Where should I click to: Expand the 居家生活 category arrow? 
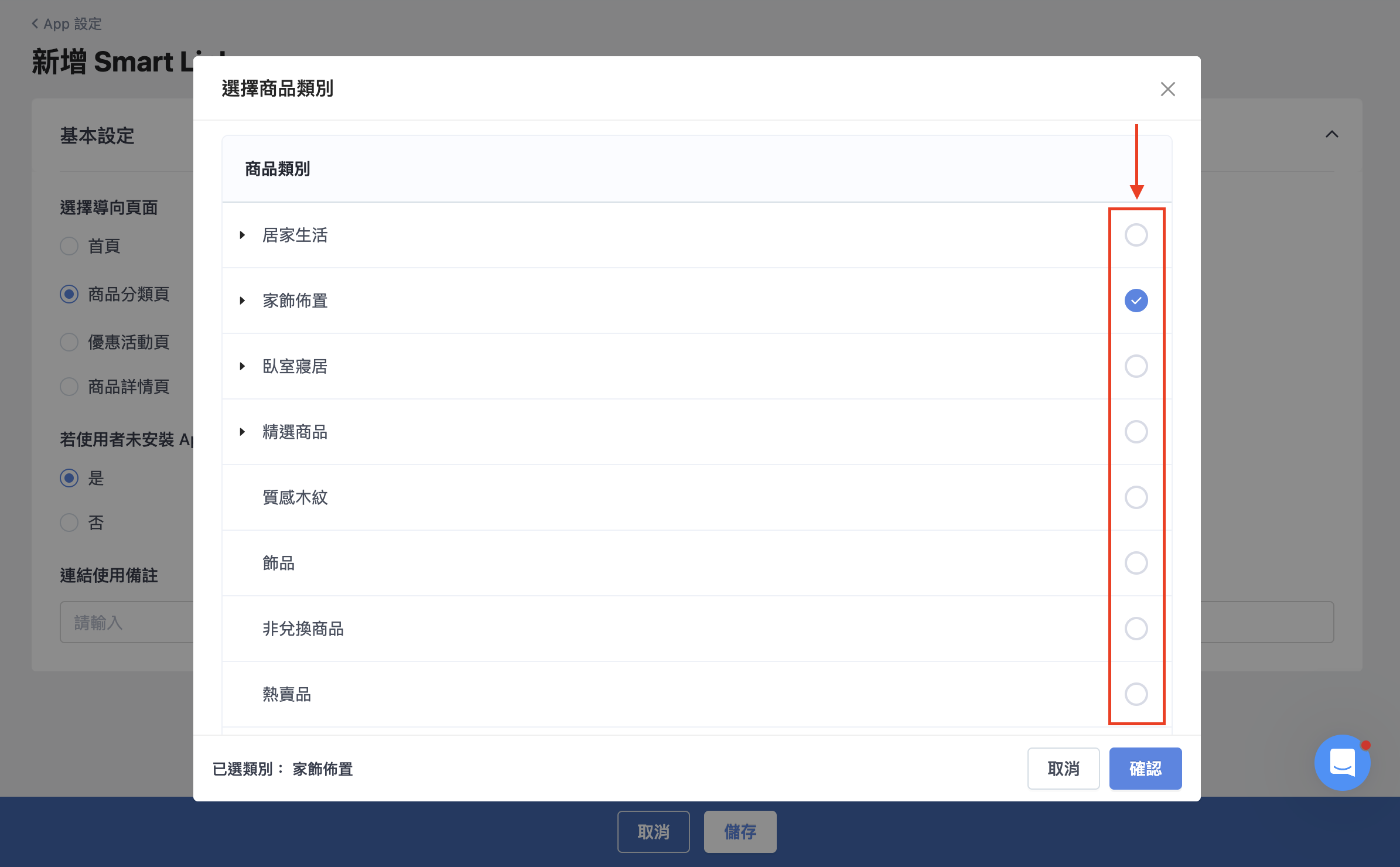point(242,235)
